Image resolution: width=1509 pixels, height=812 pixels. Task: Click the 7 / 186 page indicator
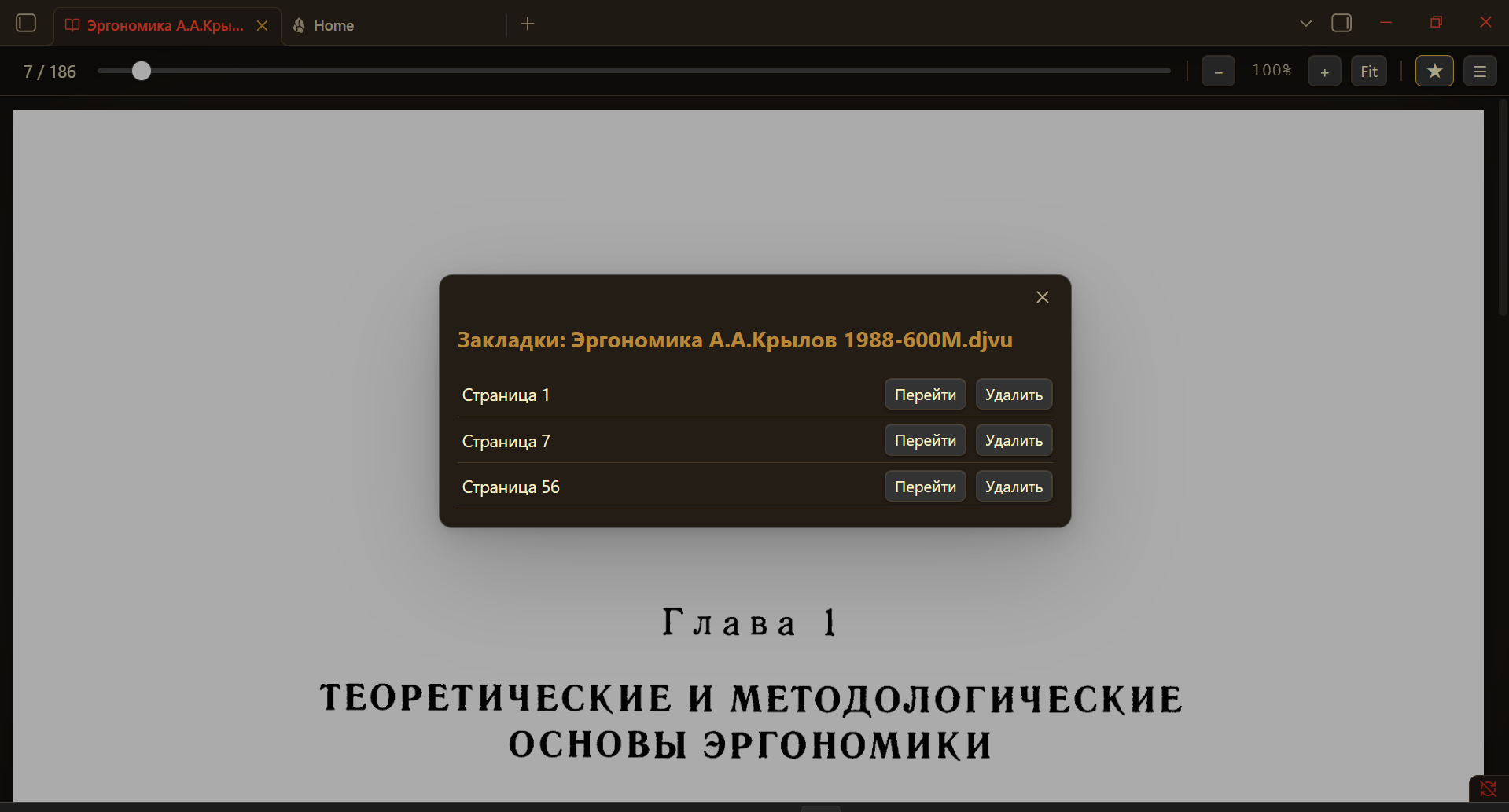[50, 72]
